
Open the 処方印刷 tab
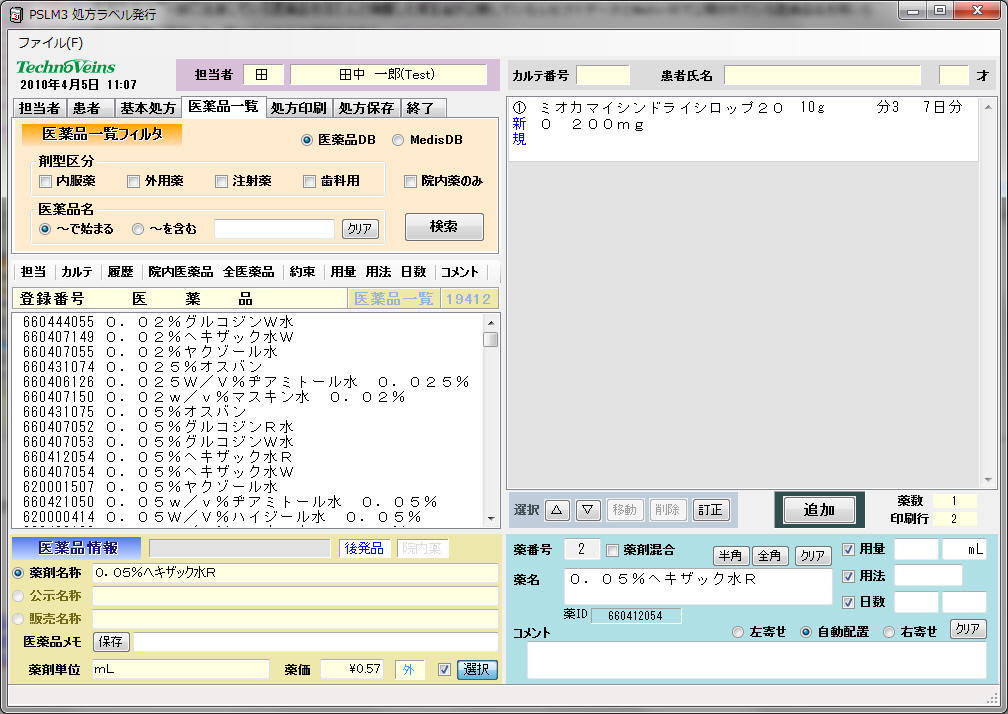click(298, 108)
